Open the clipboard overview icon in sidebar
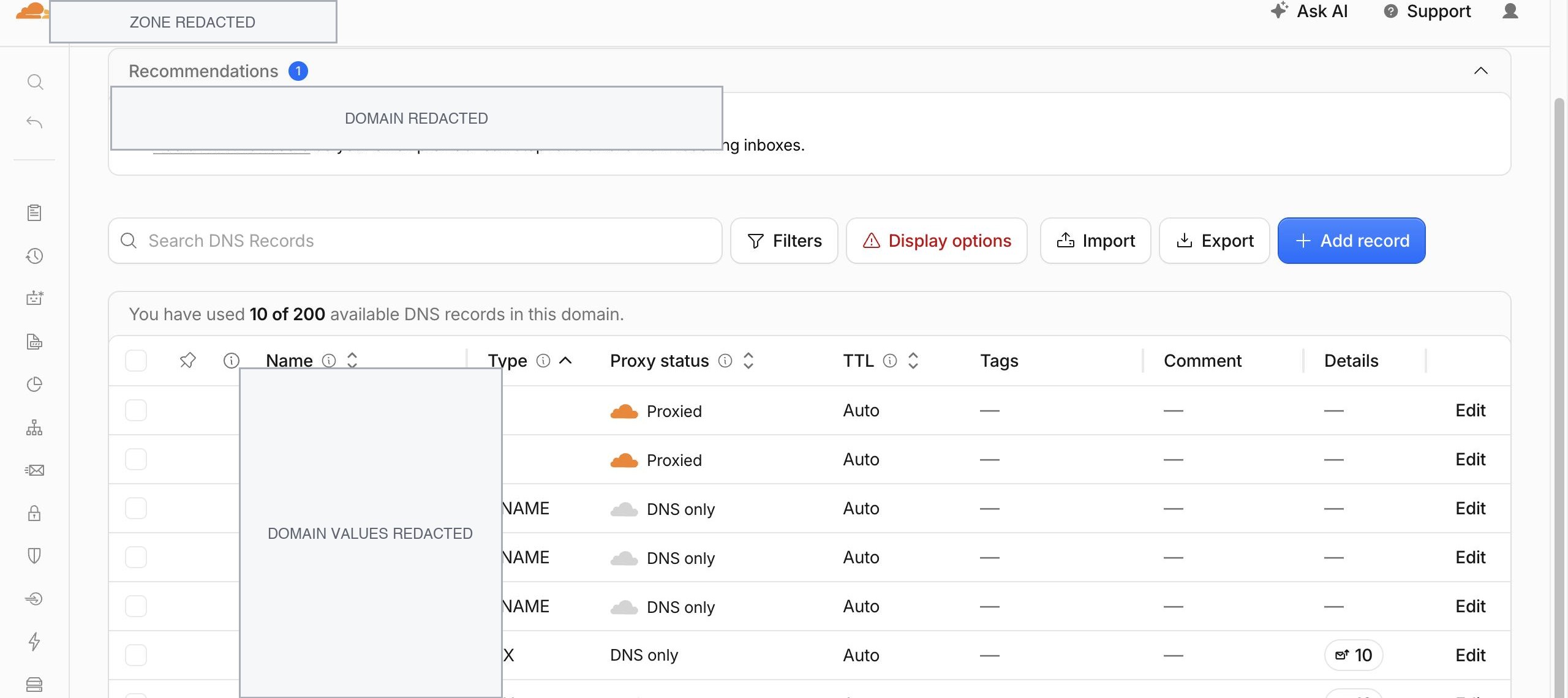The image size is (1568, 698). tap(34, 212)
